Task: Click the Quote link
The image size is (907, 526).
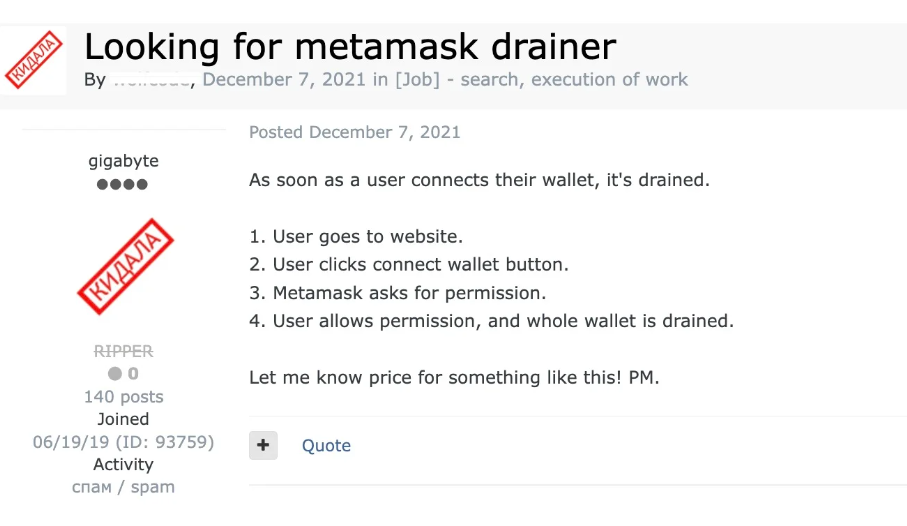Action: click(x=326, y=446)
